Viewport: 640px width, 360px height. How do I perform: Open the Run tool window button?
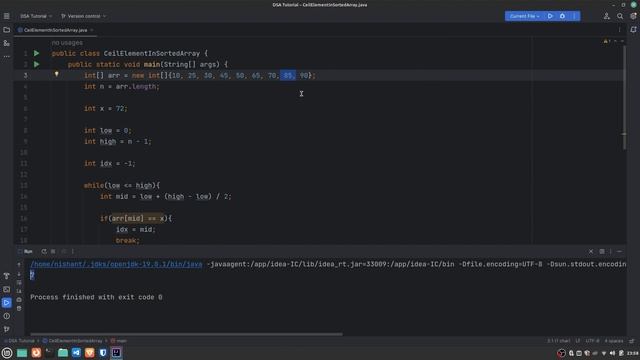7,303
